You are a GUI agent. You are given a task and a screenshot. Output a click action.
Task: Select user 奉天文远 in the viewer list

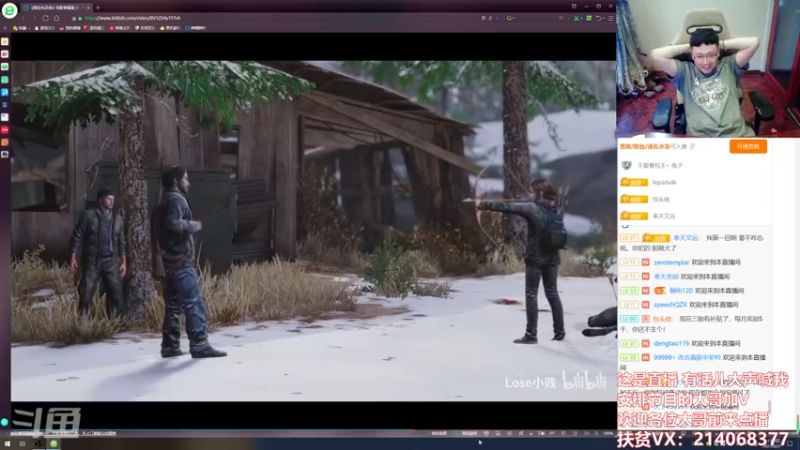pos(664,216)
